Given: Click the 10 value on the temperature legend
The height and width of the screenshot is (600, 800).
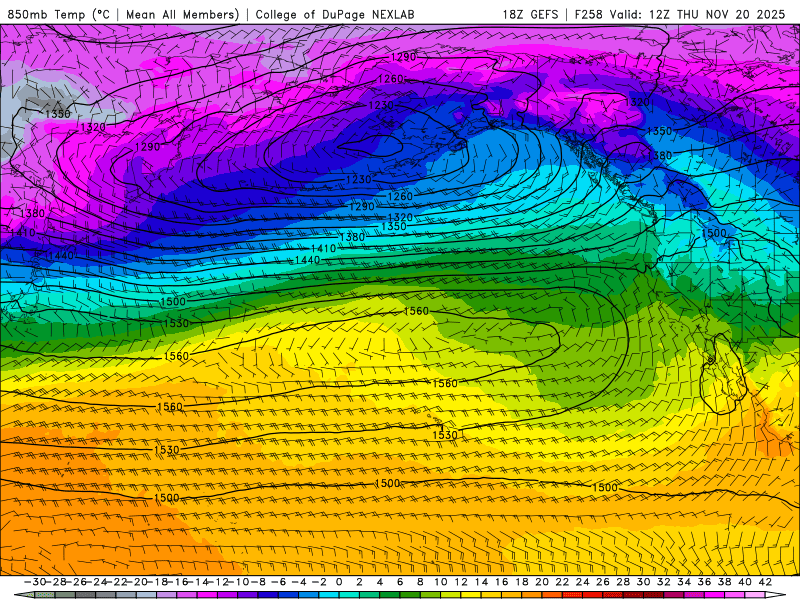Looking at the screenshot, I should coord(441,582).
